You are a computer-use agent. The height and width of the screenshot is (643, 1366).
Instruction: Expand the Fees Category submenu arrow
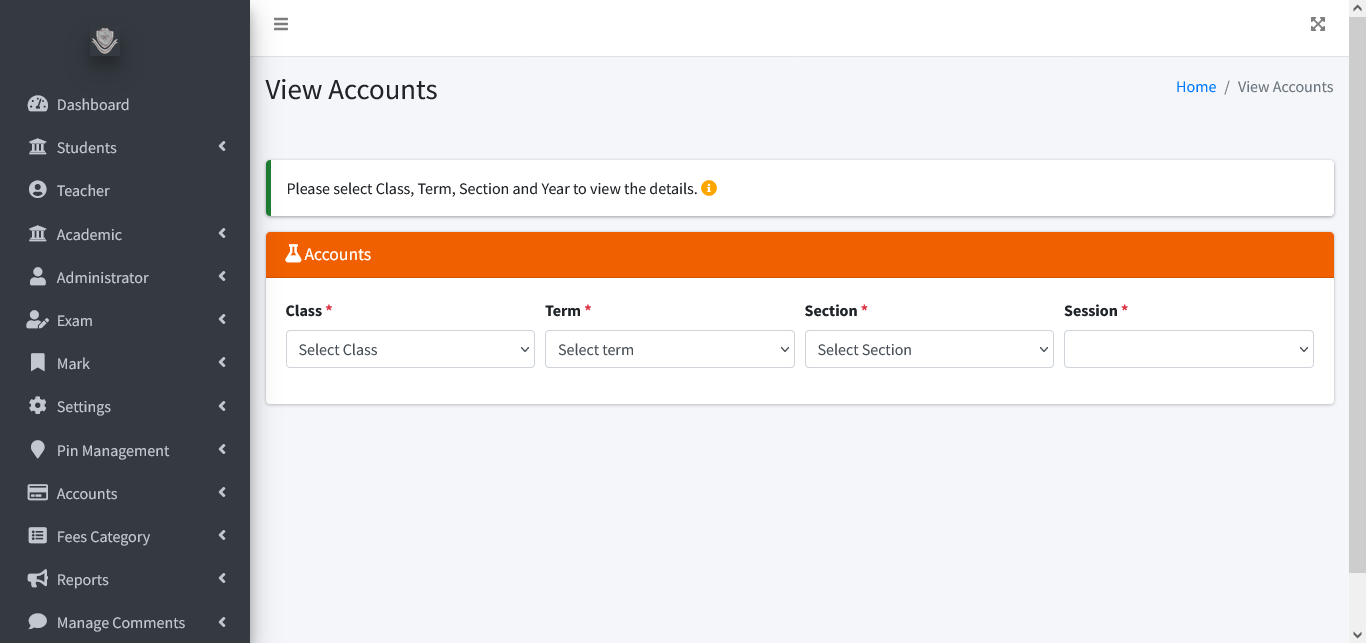(x=222, y=536)
